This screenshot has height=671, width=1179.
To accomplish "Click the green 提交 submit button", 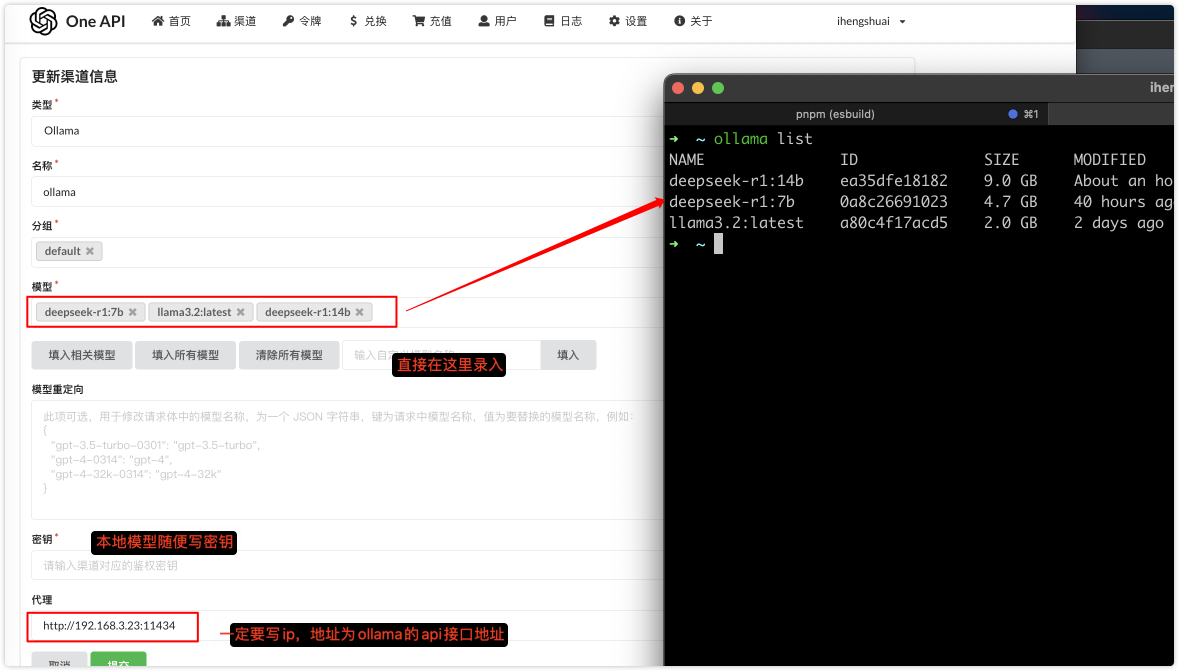I will [118, 660].
